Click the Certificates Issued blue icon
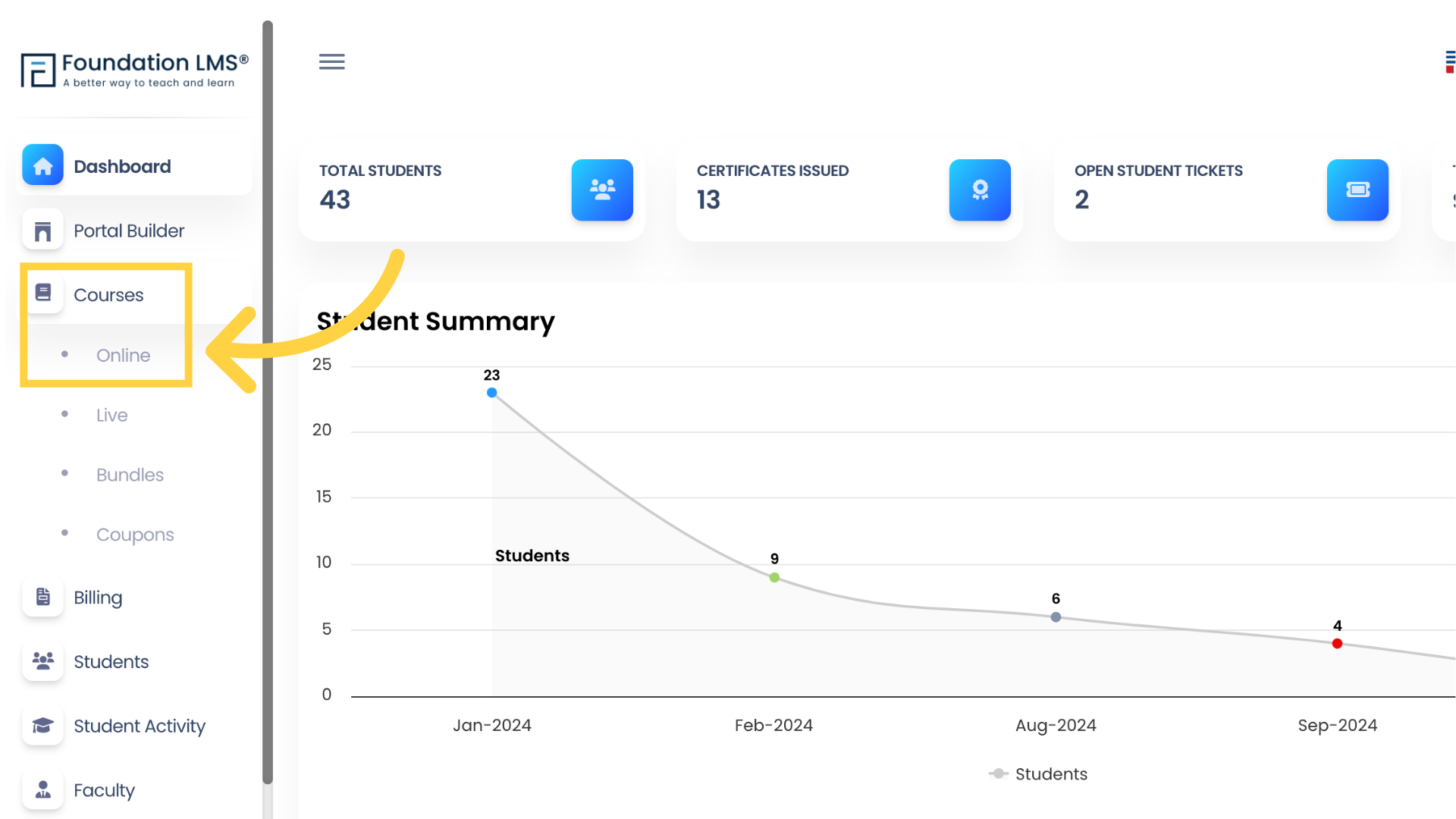Image resolution: width=1456 pixels, height=819 pixels. click(x=980, y=190)
